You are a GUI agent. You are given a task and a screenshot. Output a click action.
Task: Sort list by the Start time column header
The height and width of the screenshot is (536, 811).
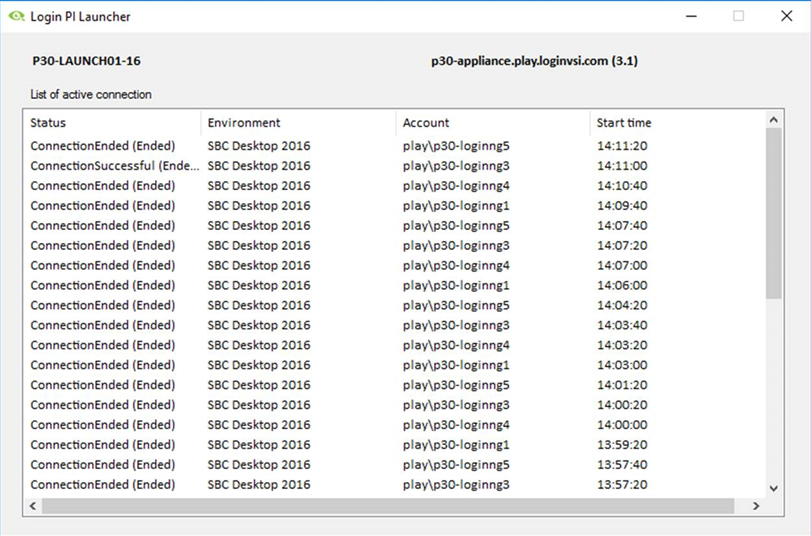(x=678, y=123)
